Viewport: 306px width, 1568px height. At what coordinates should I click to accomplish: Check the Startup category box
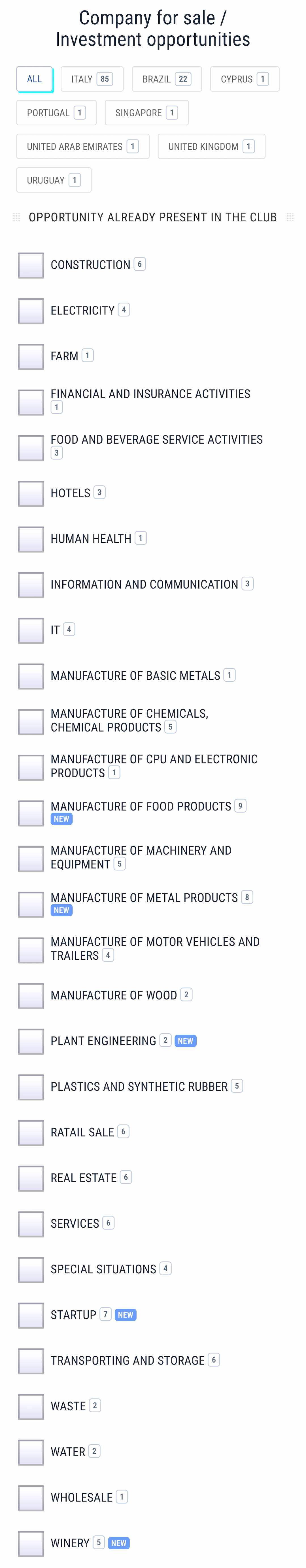click(x=31, y=1315)
